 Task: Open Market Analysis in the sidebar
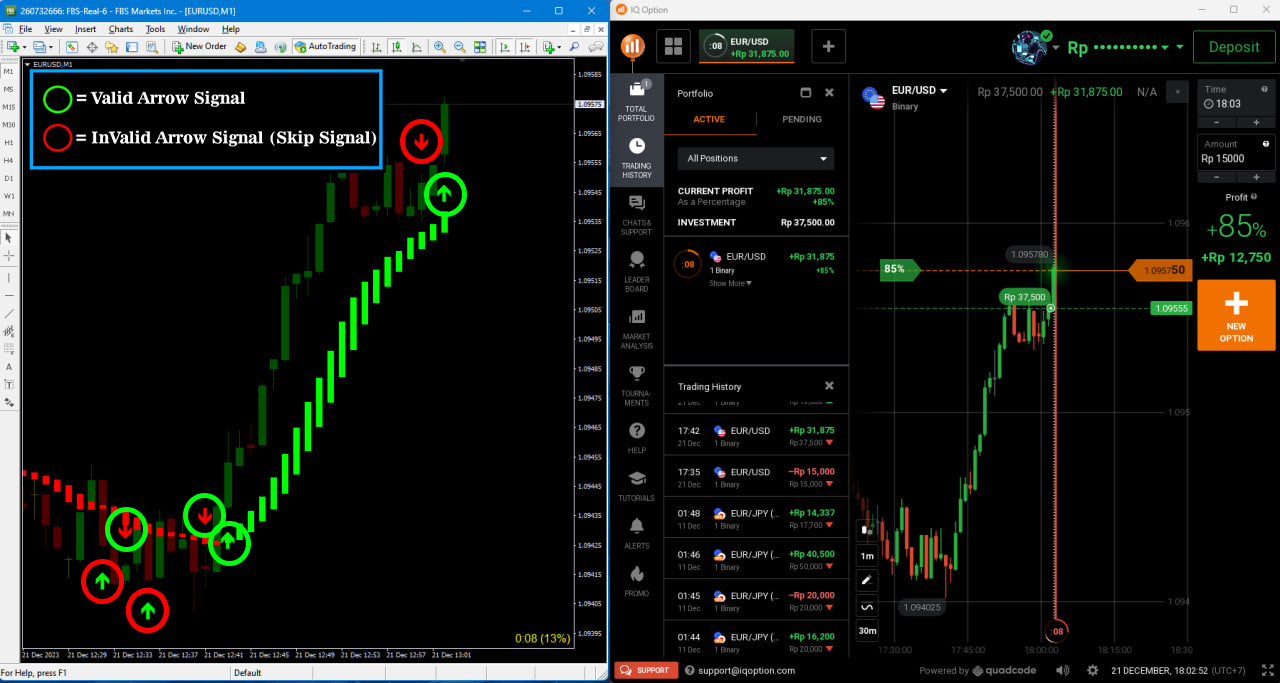pyautogui.click(x=636, y=329)
